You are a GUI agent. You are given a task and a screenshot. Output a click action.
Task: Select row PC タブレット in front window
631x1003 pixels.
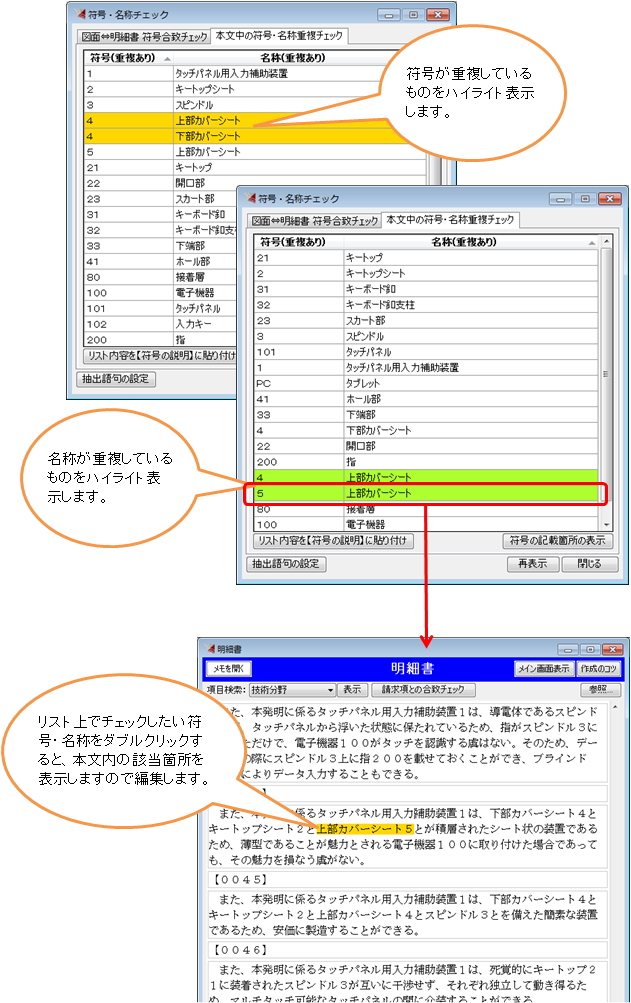click(x=426, y=383)
